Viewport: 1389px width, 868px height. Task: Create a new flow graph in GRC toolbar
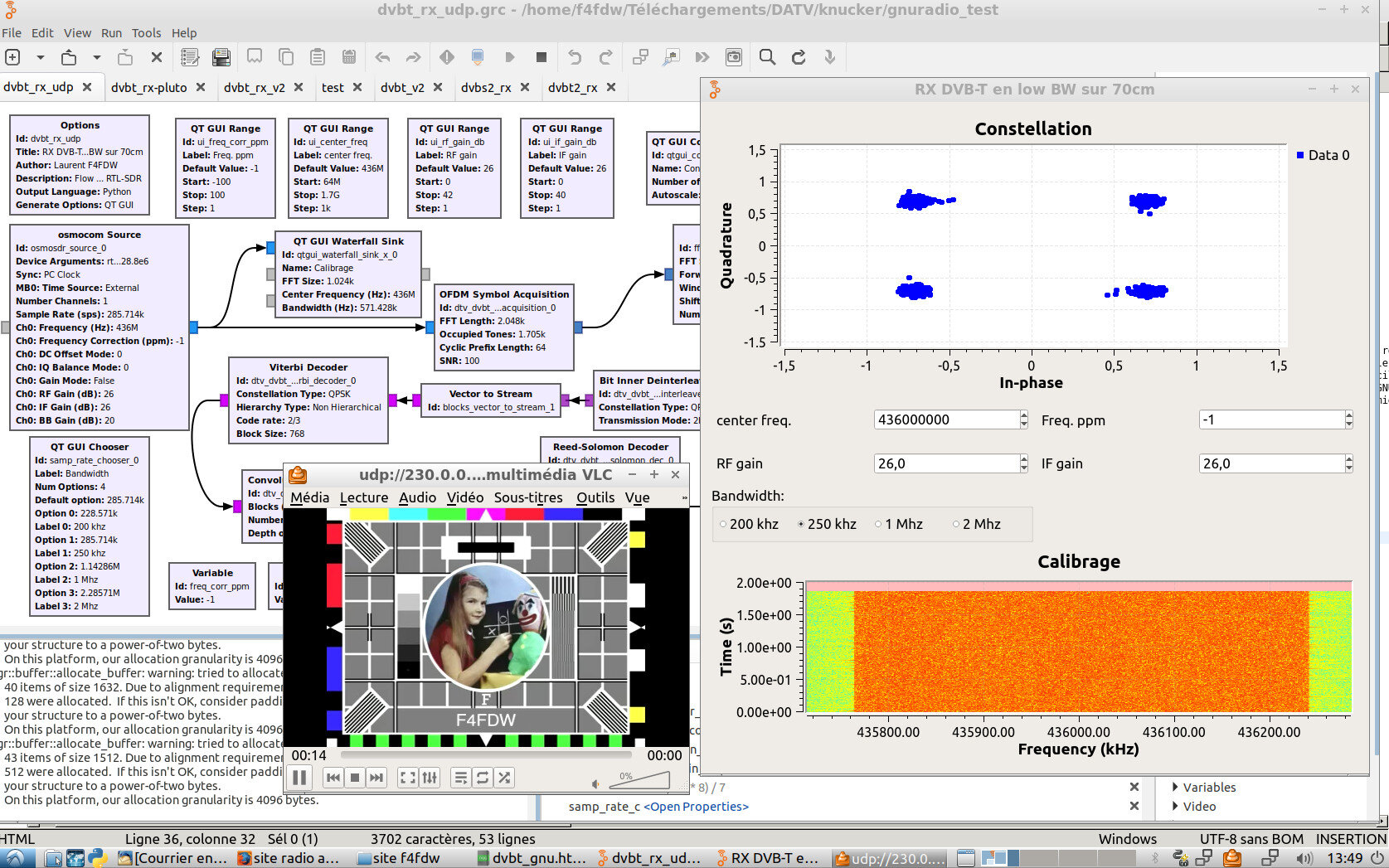[12, 57]
